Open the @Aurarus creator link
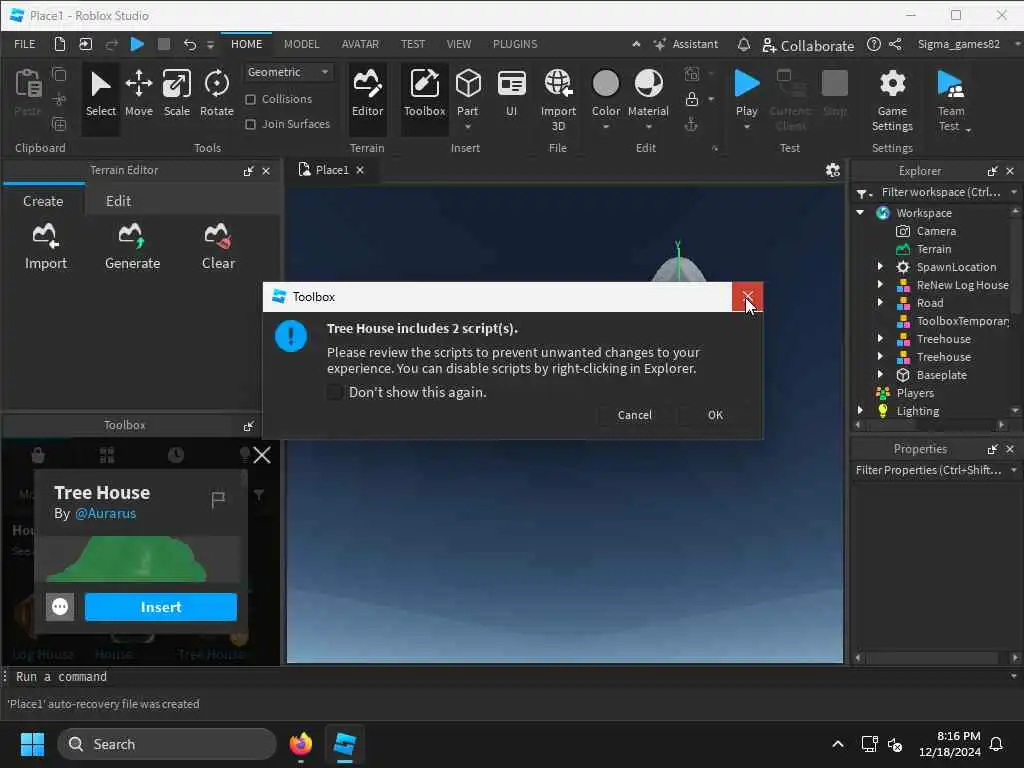Viewport: 1024px width, 768px height. click(105, 513)
